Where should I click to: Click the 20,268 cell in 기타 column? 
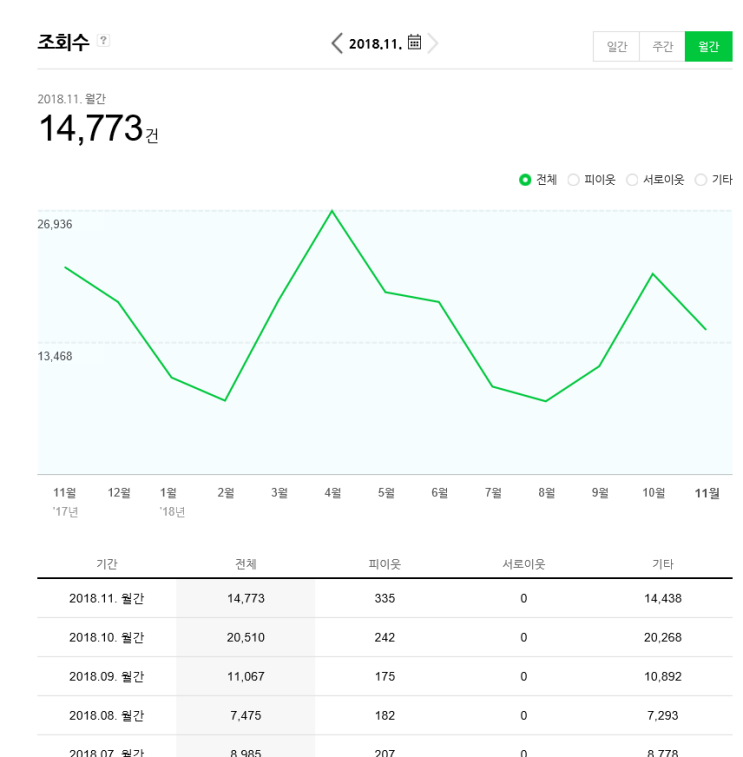(x=663, y=638)
